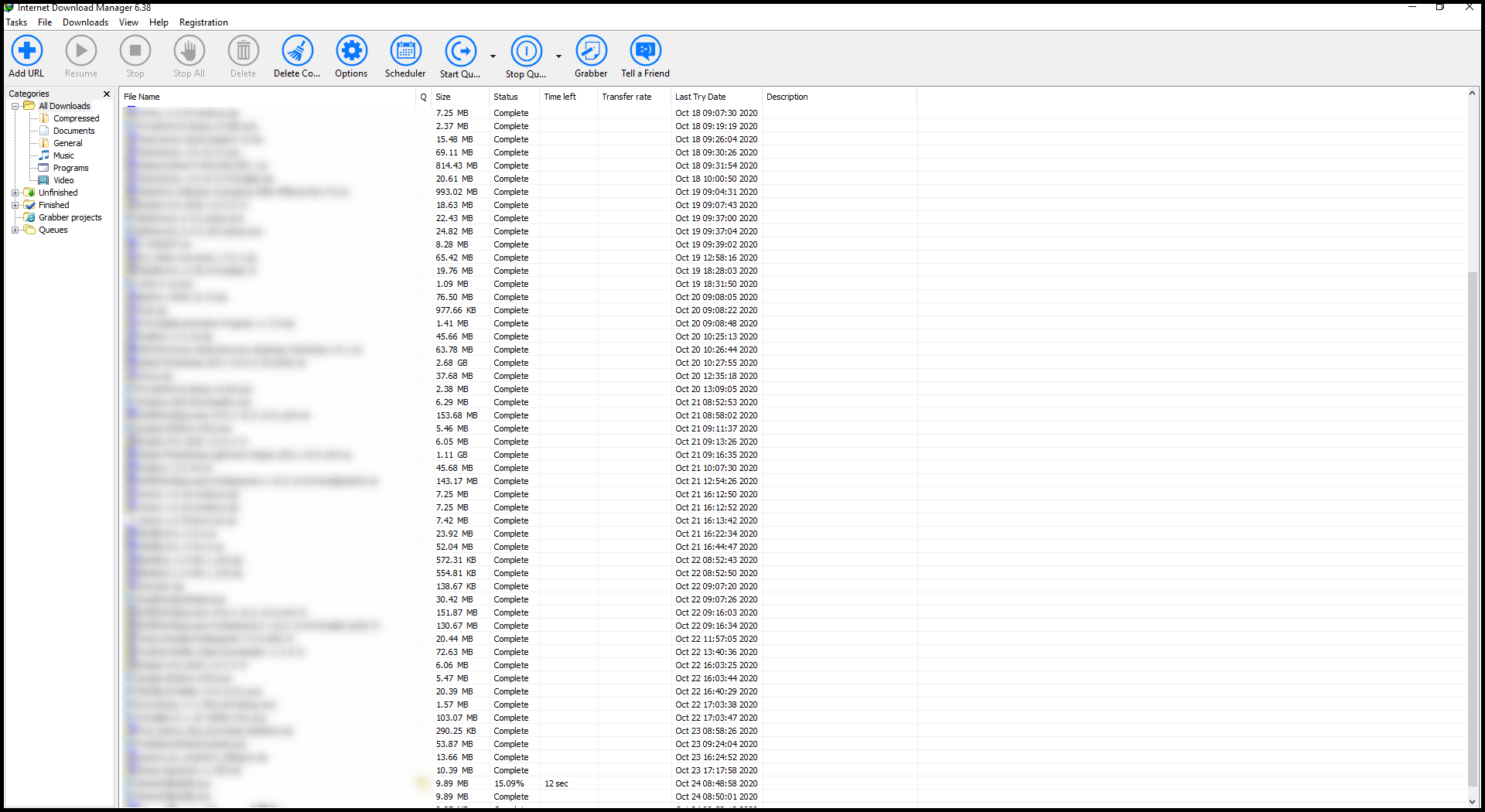Open the View menu
Screen dimensions: 1485x812
(x=128, y=22)
